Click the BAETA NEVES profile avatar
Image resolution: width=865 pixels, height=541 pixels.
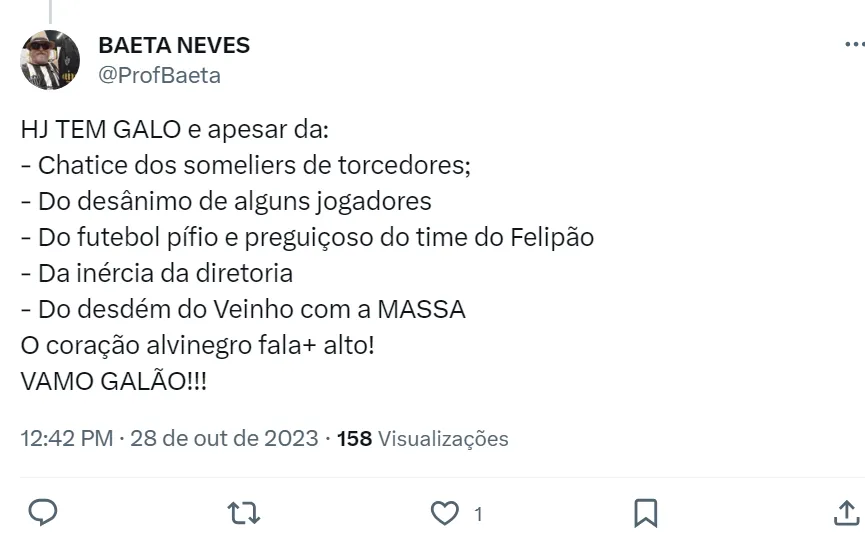(x=50, y=59)
